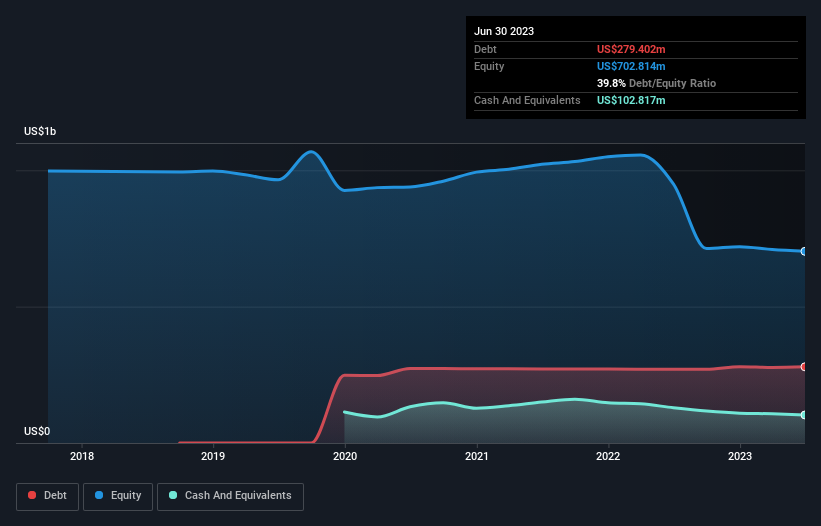Toggle the Cash And Equivalents legend button
821x526 pixels.
pyautogui.click(x=230, y=496)
